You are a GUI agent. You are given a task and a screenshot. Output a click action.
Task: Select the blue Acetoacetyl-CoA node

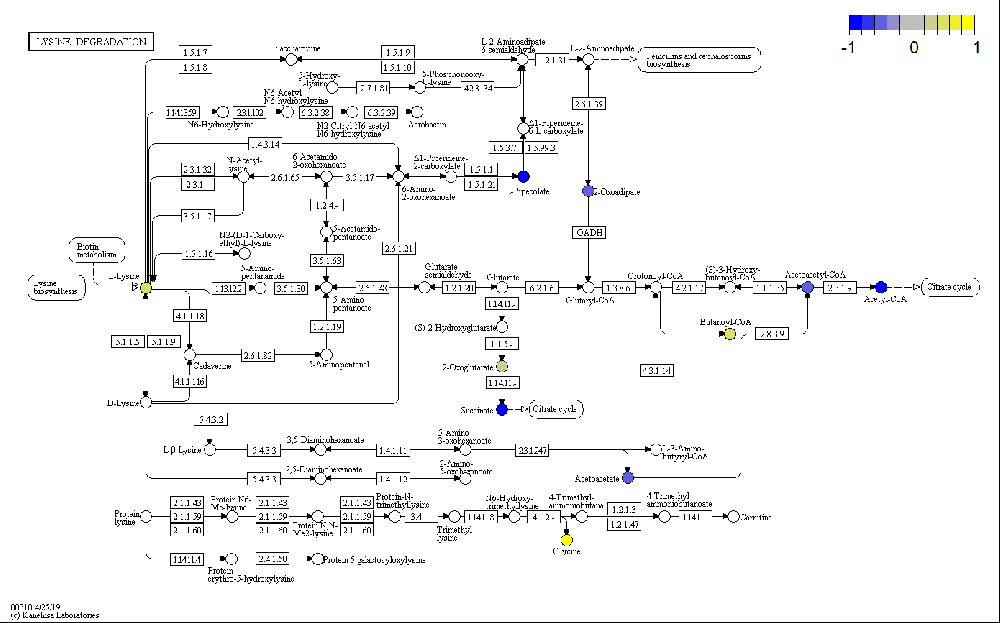click(x=808, y=287)
